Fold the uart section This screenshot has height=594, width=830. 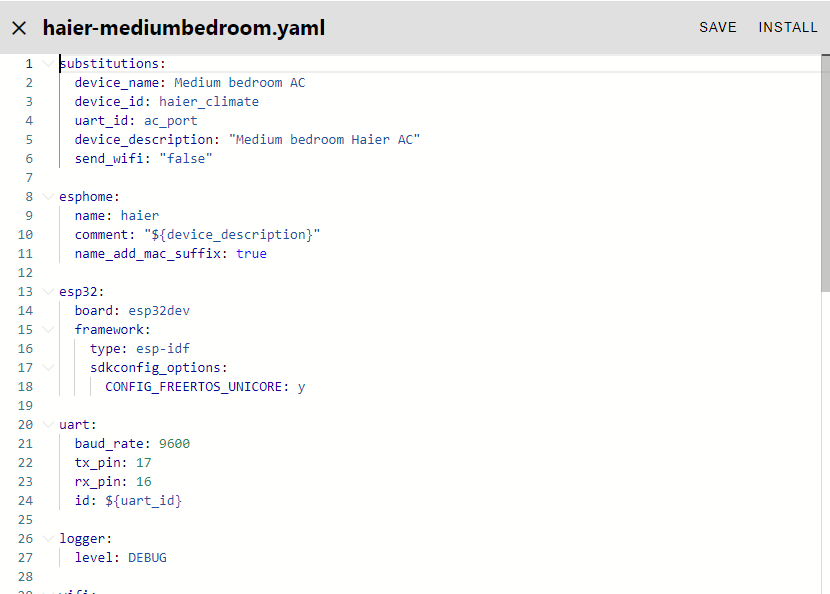coord(48,425)
